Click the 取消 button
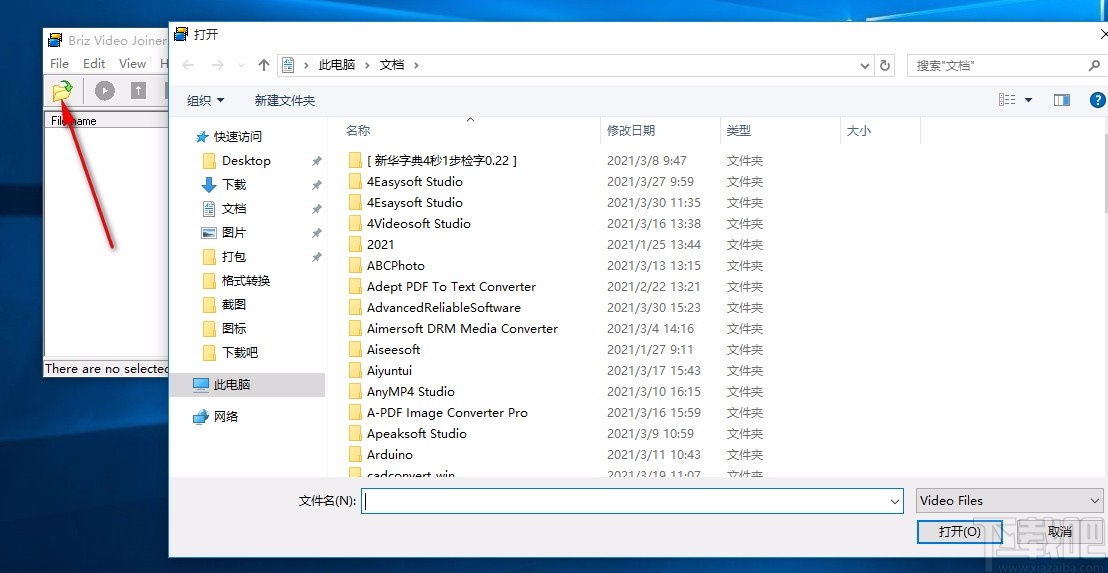The width and height of the screenshot is (1108, 573). coord(1059,532)
